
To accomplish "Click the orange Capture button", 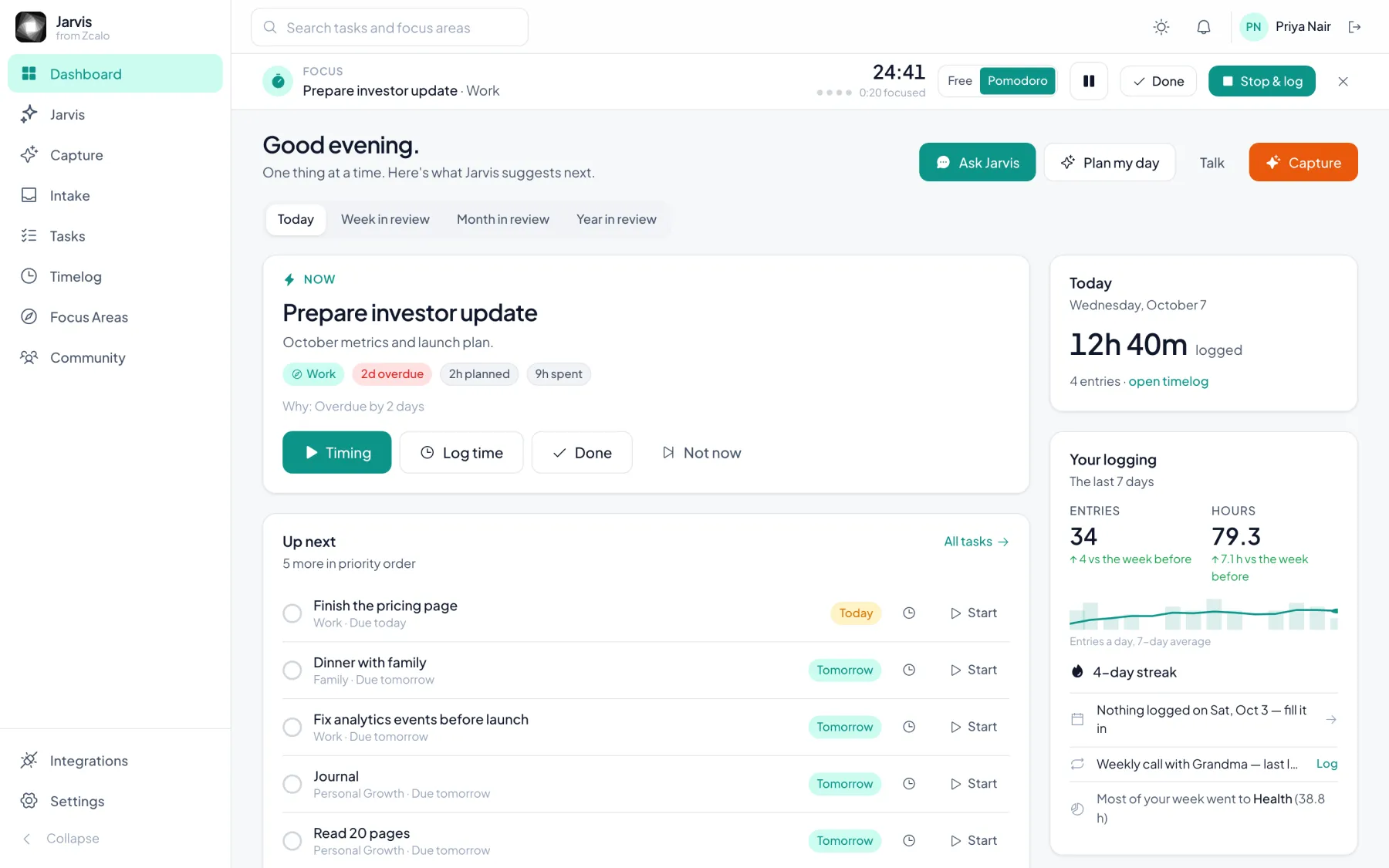I will (x=1303, y=162).
